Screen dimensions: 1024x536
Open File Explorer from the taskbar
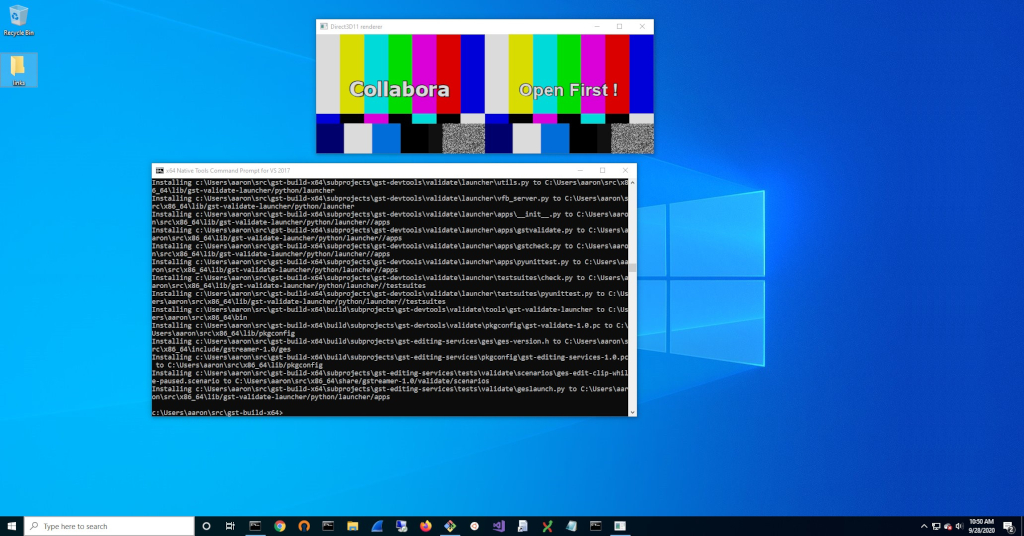pyautogui.click(x=353, y=526)
